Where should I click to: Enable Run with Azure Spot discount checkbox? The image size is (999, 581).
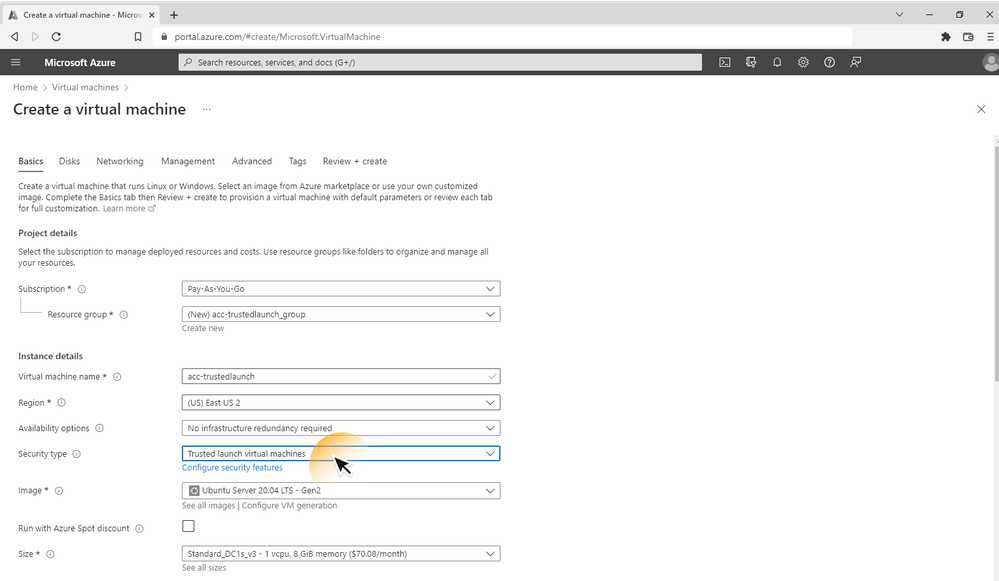pyautogui.click(x=189, y=526)
